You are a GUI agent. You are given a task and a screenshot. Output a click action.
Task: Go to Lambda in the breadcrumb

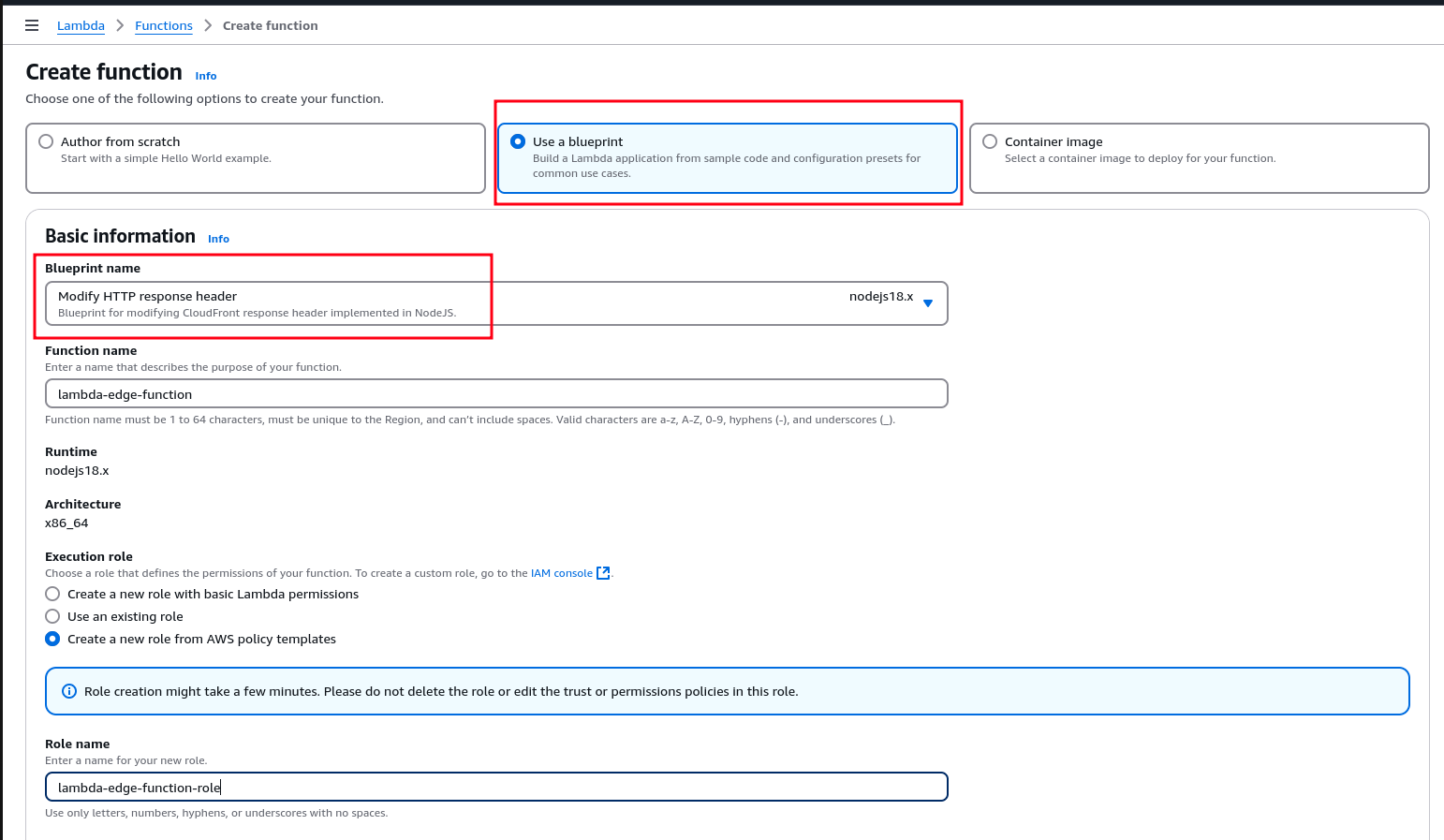point(81,25)
